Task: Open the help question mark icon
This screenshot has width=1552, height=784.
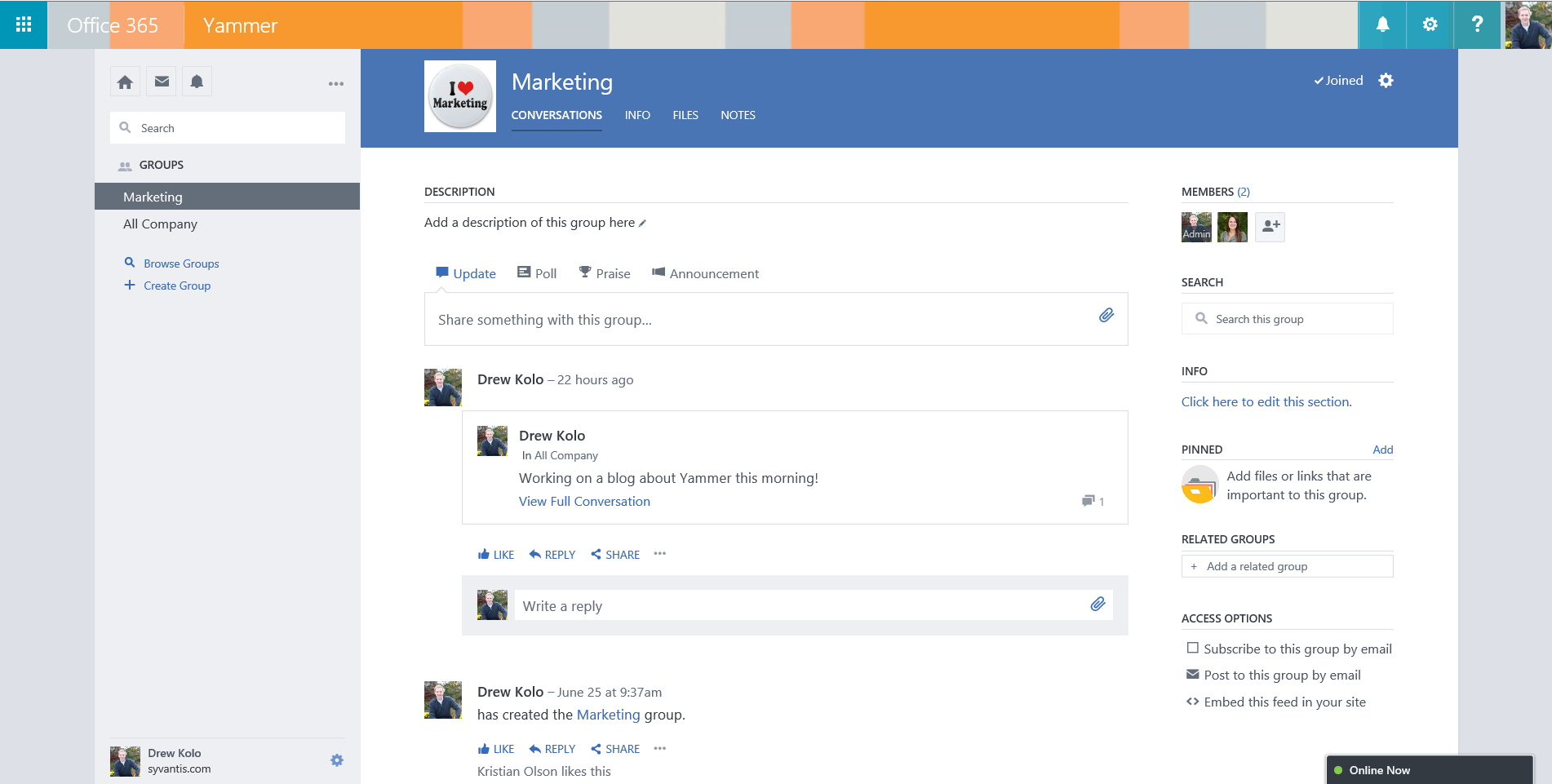Action: pos(1477,24)
